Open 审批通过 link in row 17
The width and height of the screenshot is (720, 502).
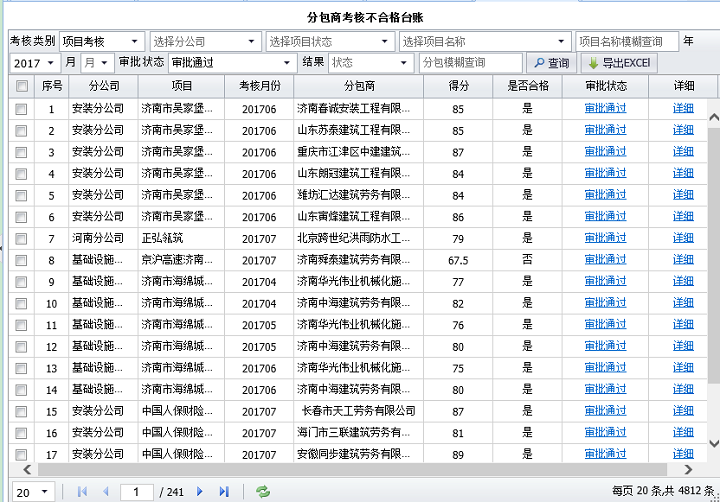(x=605, y=454)
